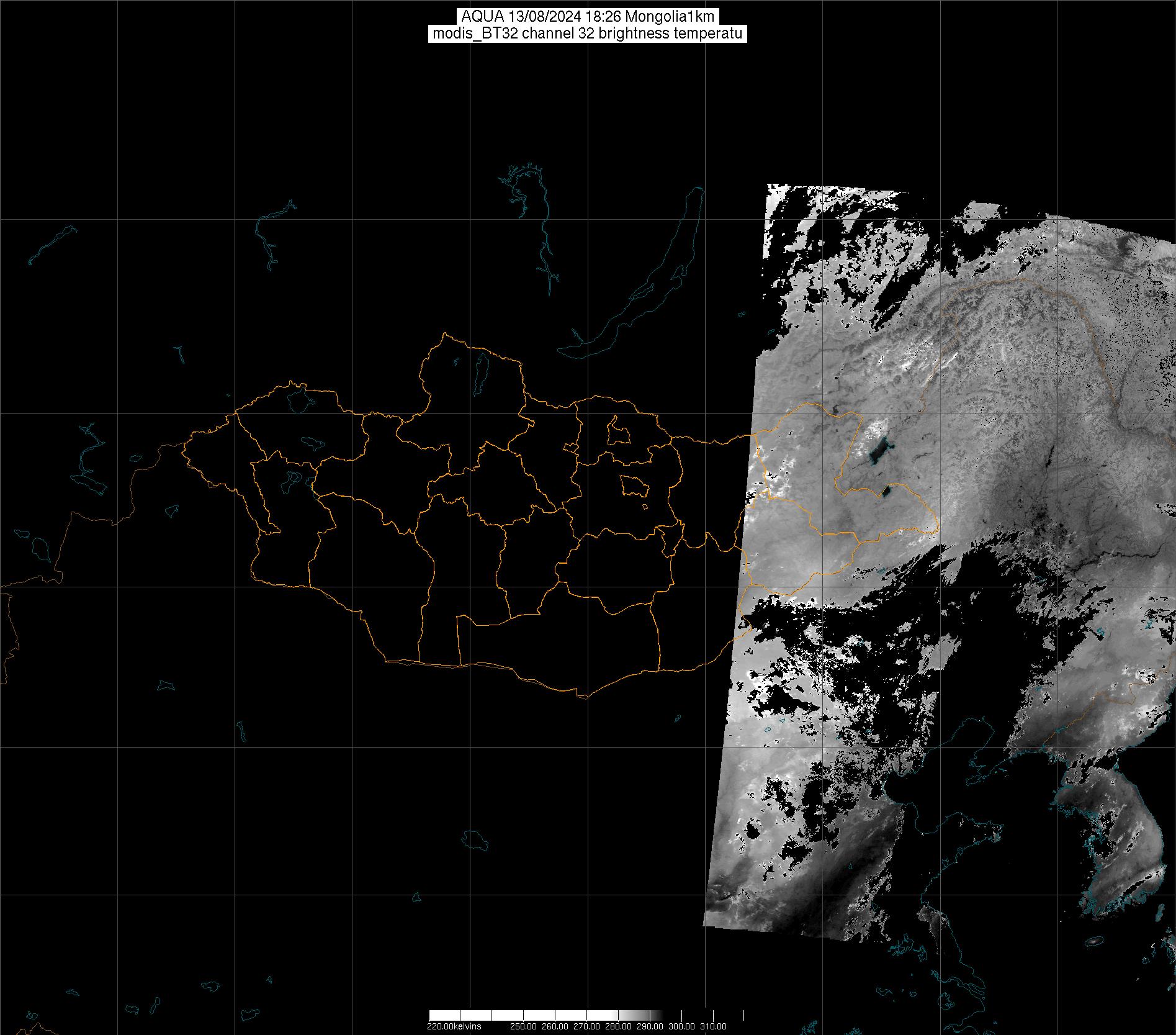
Task: Click the 220.00kelvins colorbar label
Action: (x=454, y=1026)
